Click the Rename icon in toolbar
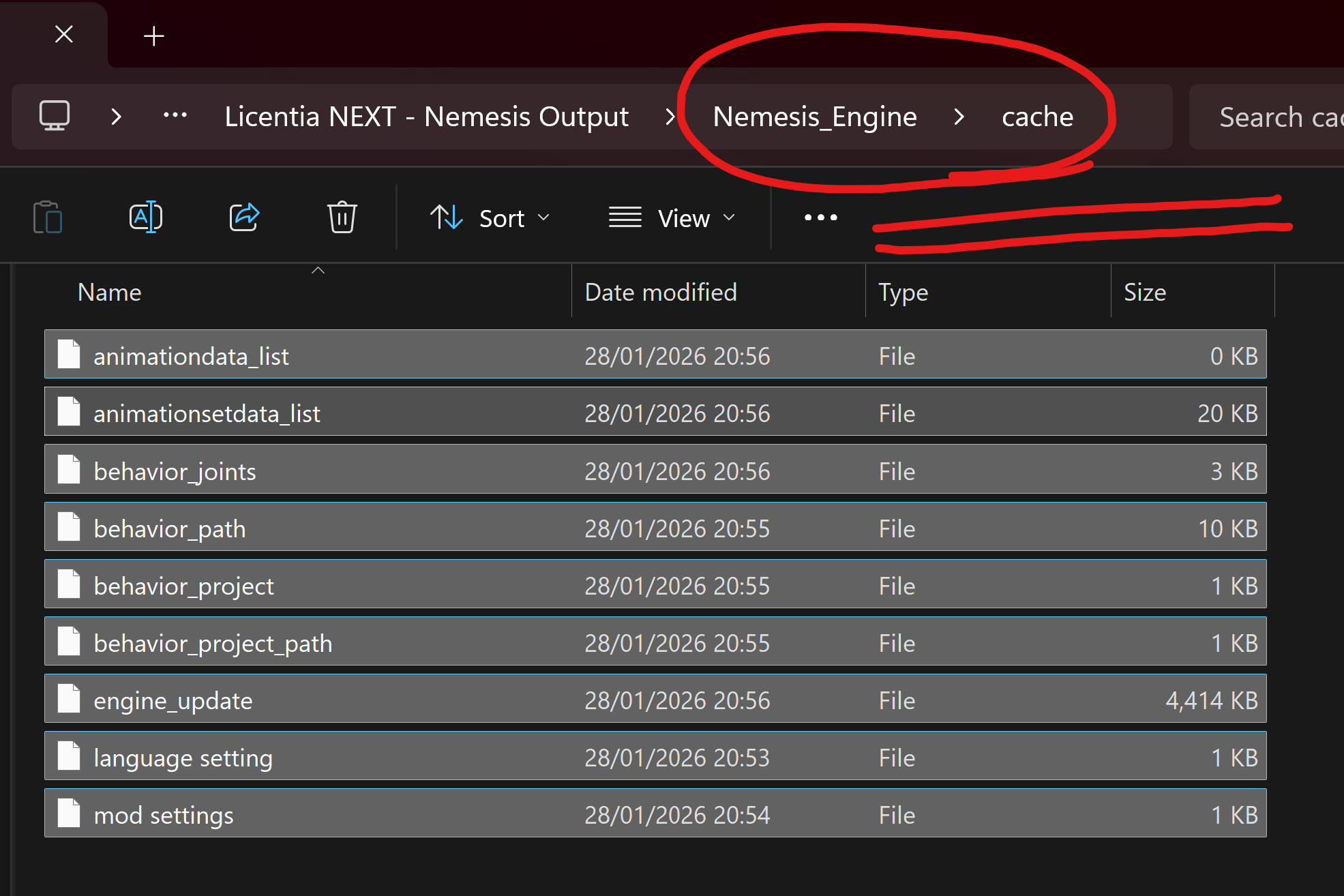Viewport: 1344px width, 896px height. tap(145, 218)
